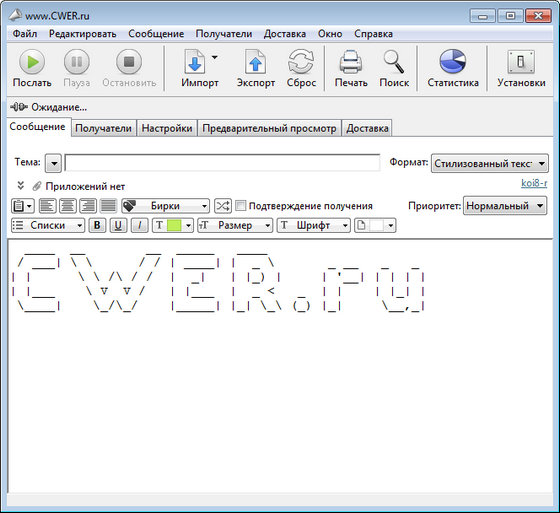Screen dimensions: 560x513
Task: Toggle italic formatting
Action: coord(139,225)
